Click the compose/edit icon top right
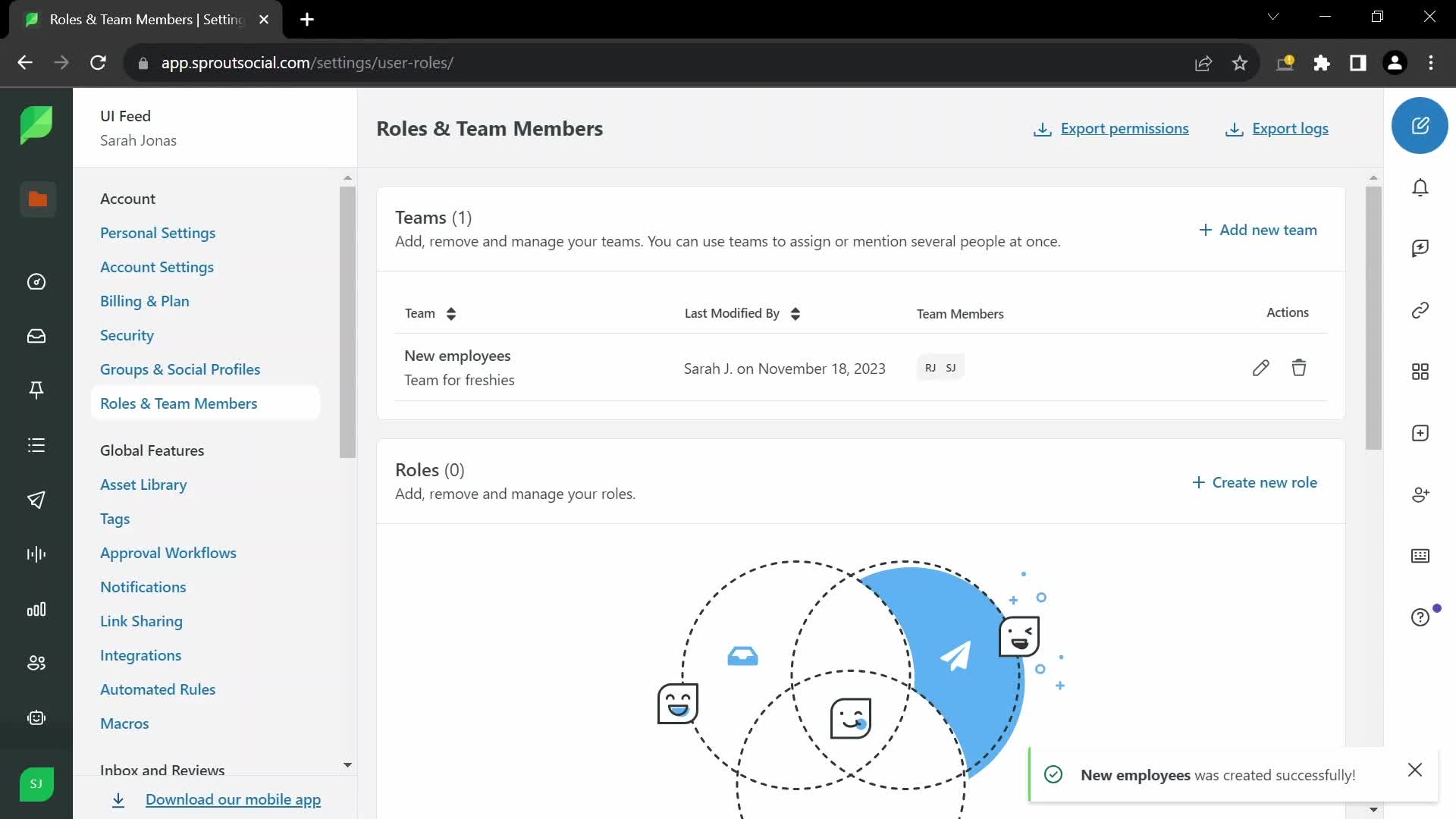 [x=1422, y=126]
